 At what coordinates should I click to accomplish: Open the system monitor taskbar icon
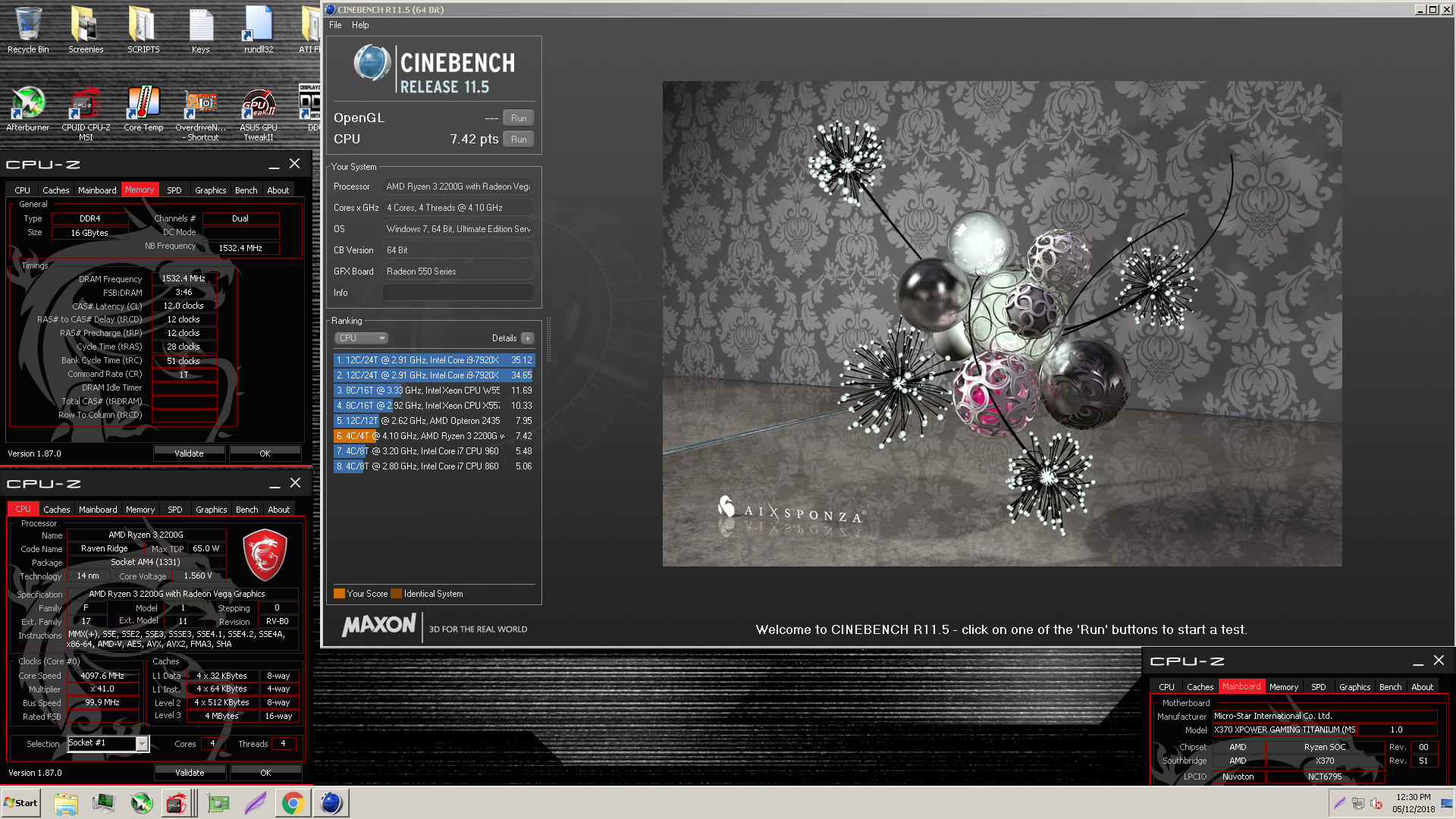103,803
